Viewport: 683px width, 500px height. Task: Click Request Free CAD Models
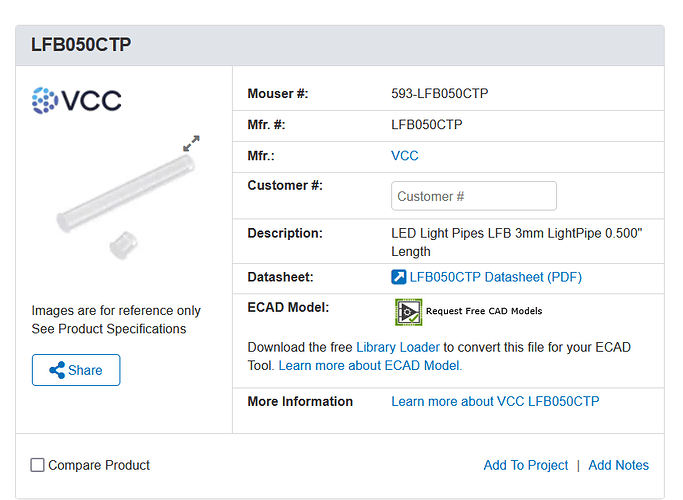coord(484,311)
